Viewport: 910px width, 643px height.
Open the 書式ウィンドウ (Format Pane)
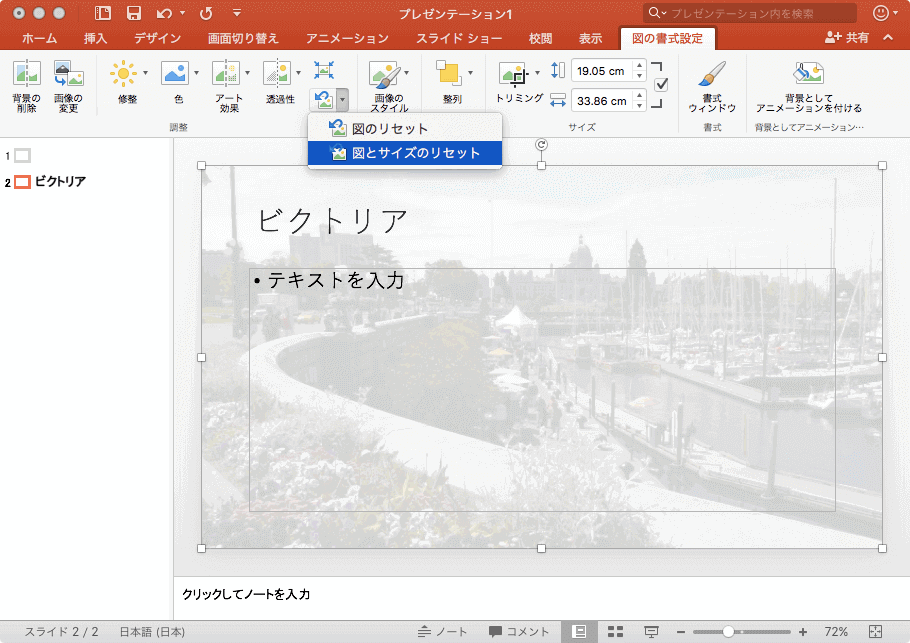point(711,76)
